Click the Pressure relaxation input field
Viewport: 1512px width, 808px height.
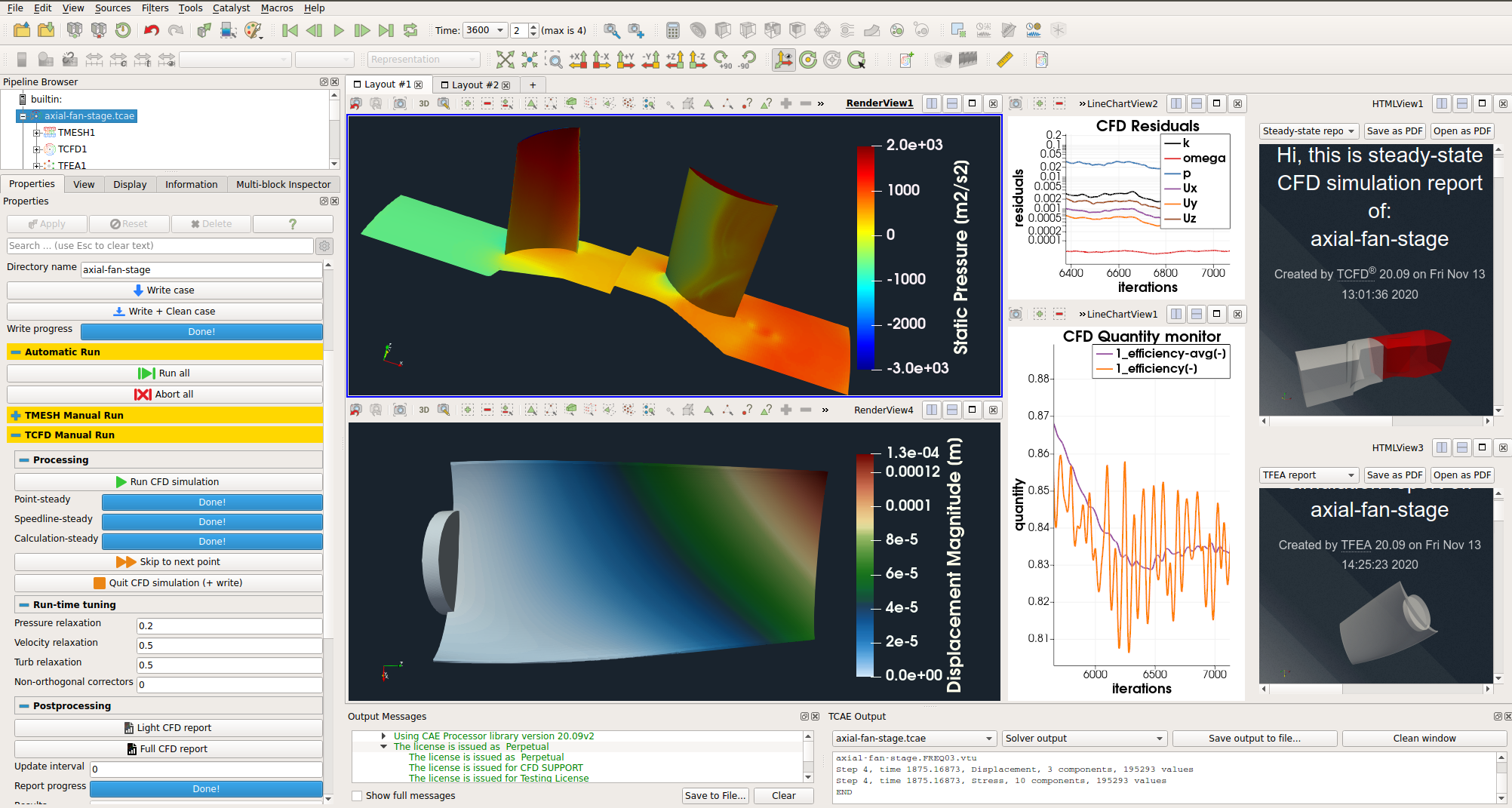[x=229, y=626]
